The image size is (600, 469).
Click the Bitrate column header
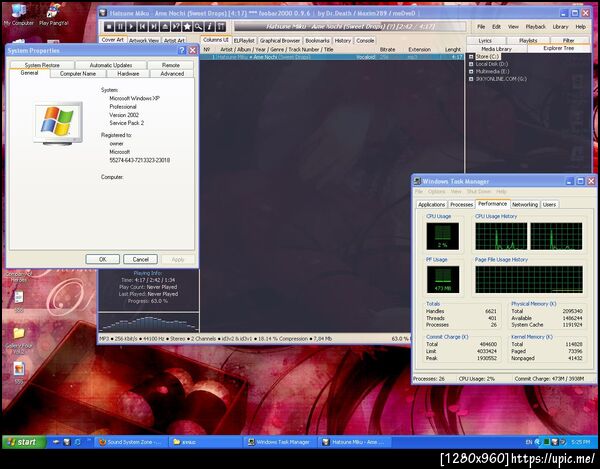[x=387, y=49]
